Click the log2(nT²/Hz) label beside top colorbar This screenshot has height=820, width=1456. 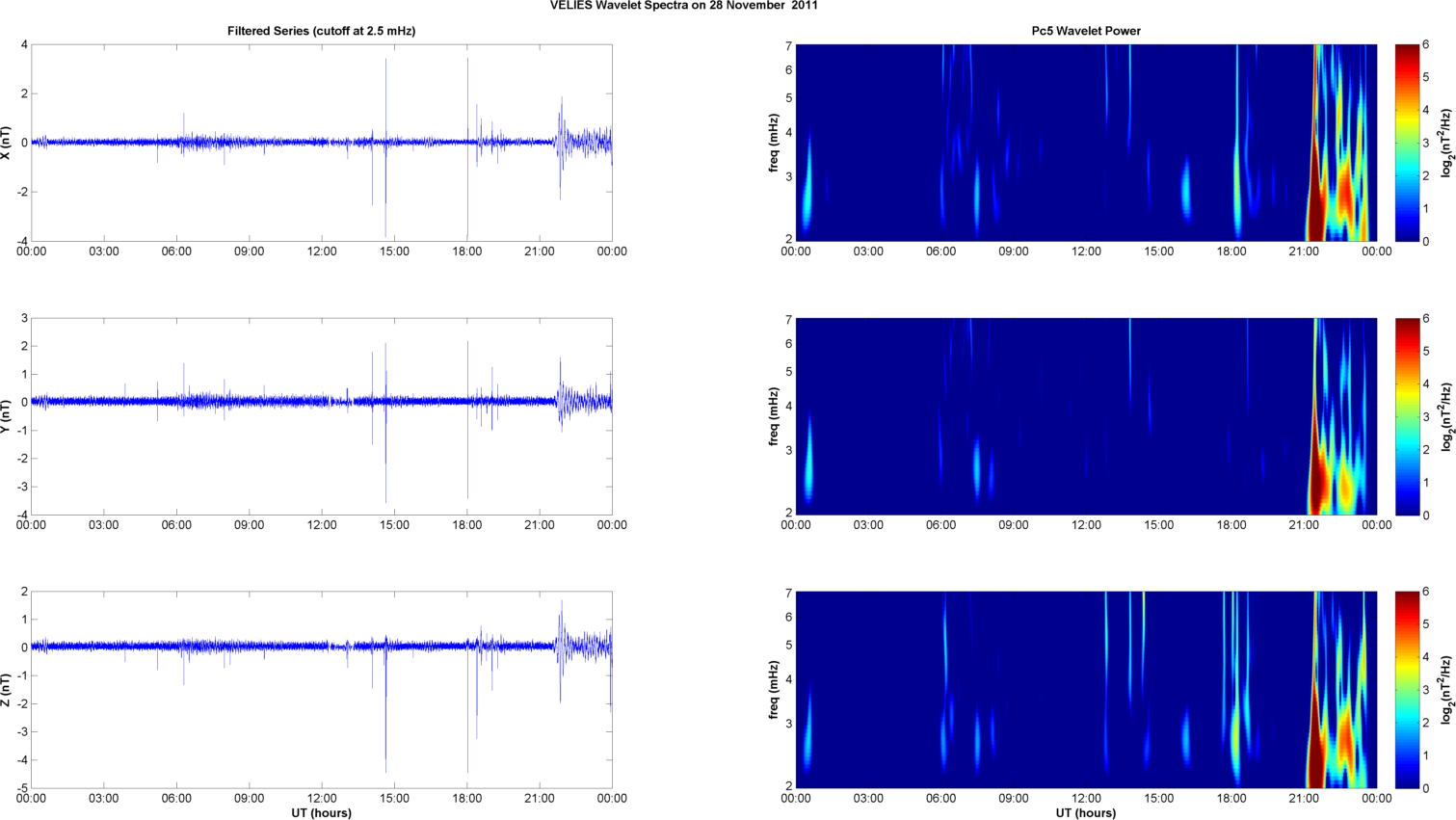tap(1446, 143)
